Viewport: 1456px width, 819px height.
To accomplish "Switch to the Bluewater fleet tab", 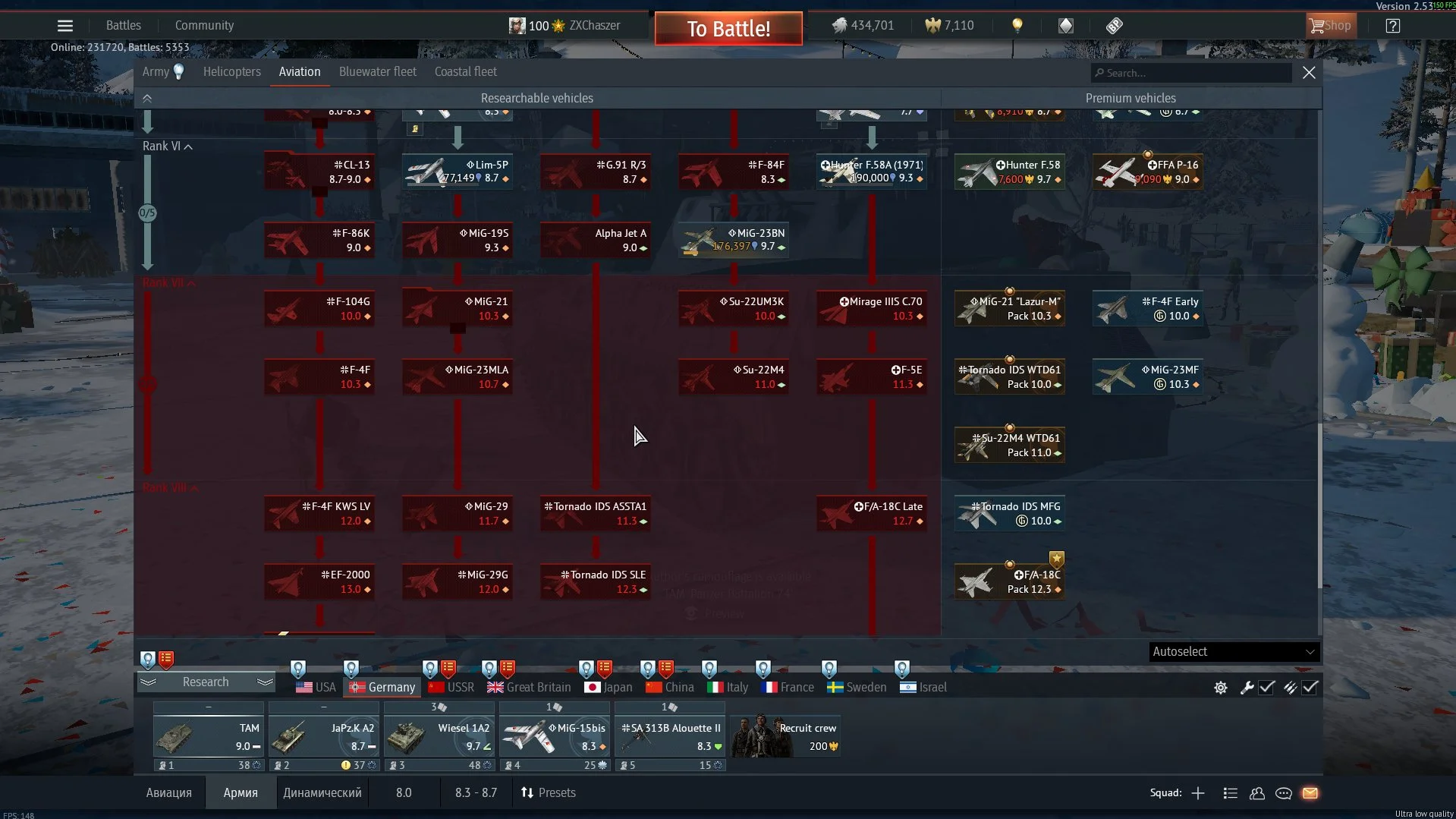I will tap(377, 72).
